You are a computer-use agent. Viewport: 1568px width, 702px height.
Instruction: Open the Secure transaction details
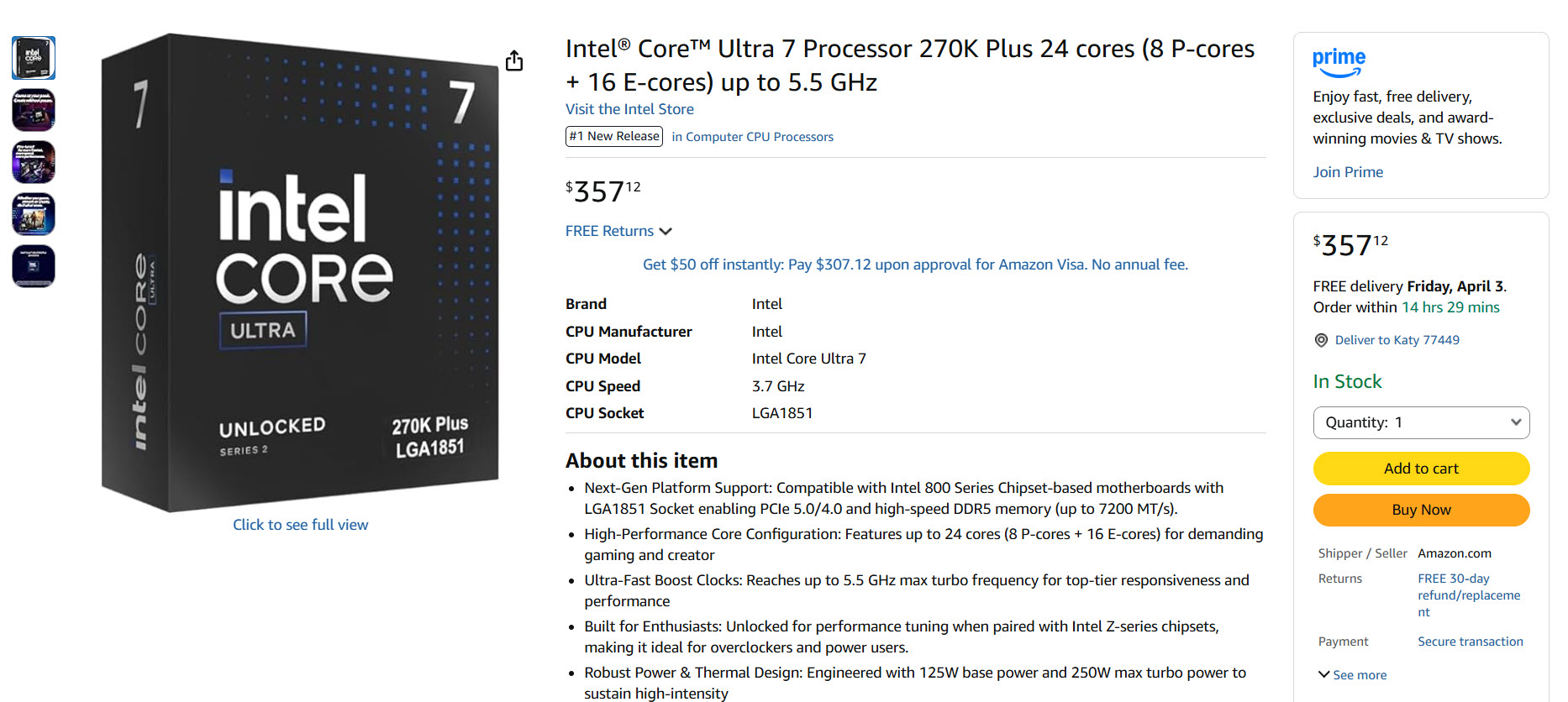point(1470,641)
